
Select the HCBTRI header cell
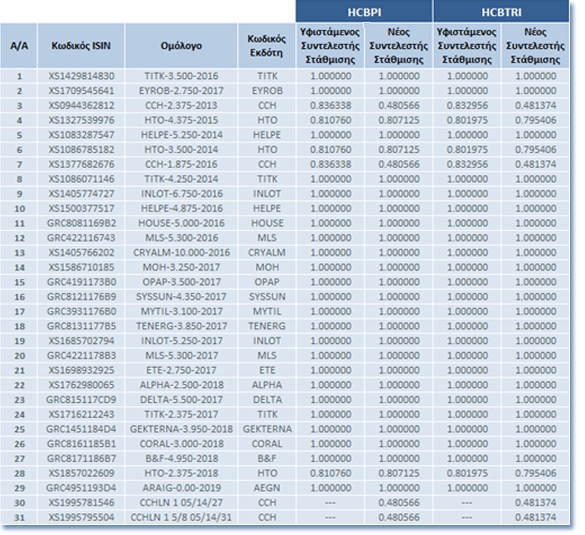[x=501, y=12]
